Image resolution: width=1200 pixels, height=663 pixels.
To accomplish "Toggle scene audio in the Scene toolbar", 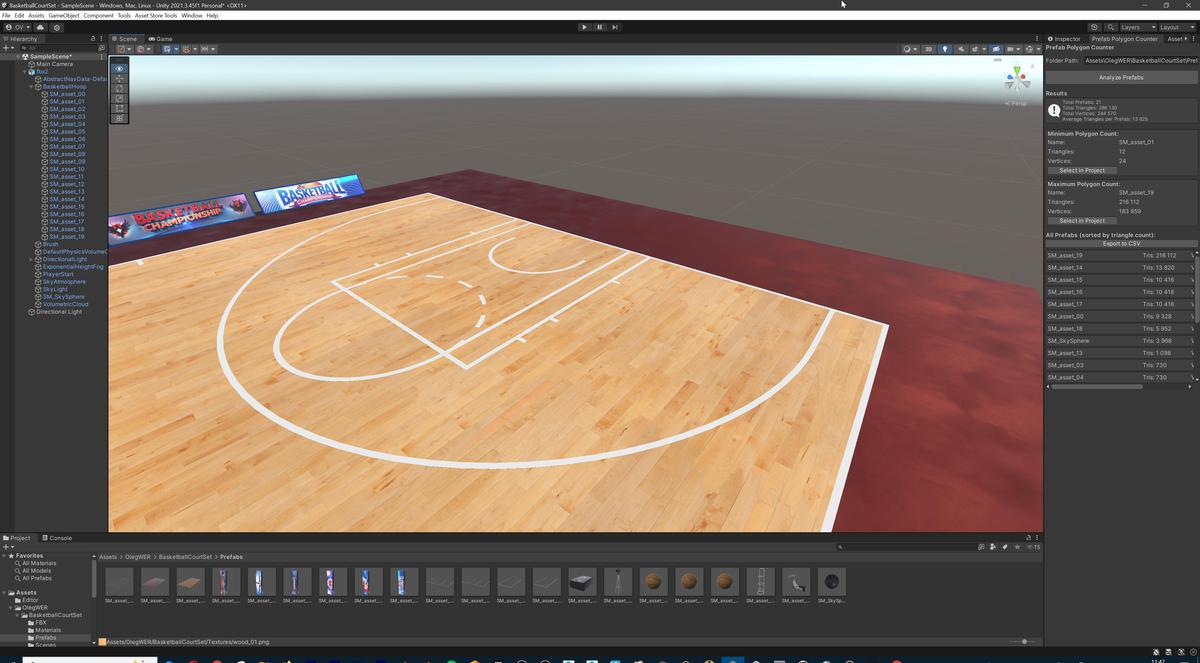I will 962,49.
